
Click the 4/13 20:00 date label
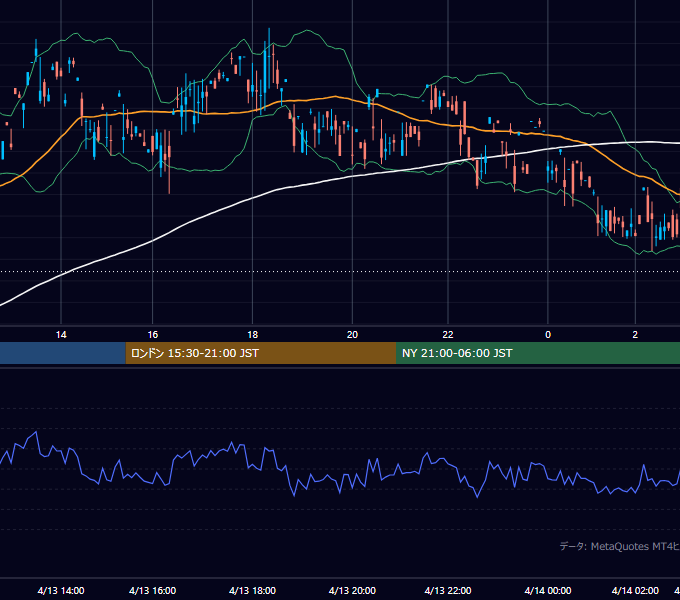(352, 590)
